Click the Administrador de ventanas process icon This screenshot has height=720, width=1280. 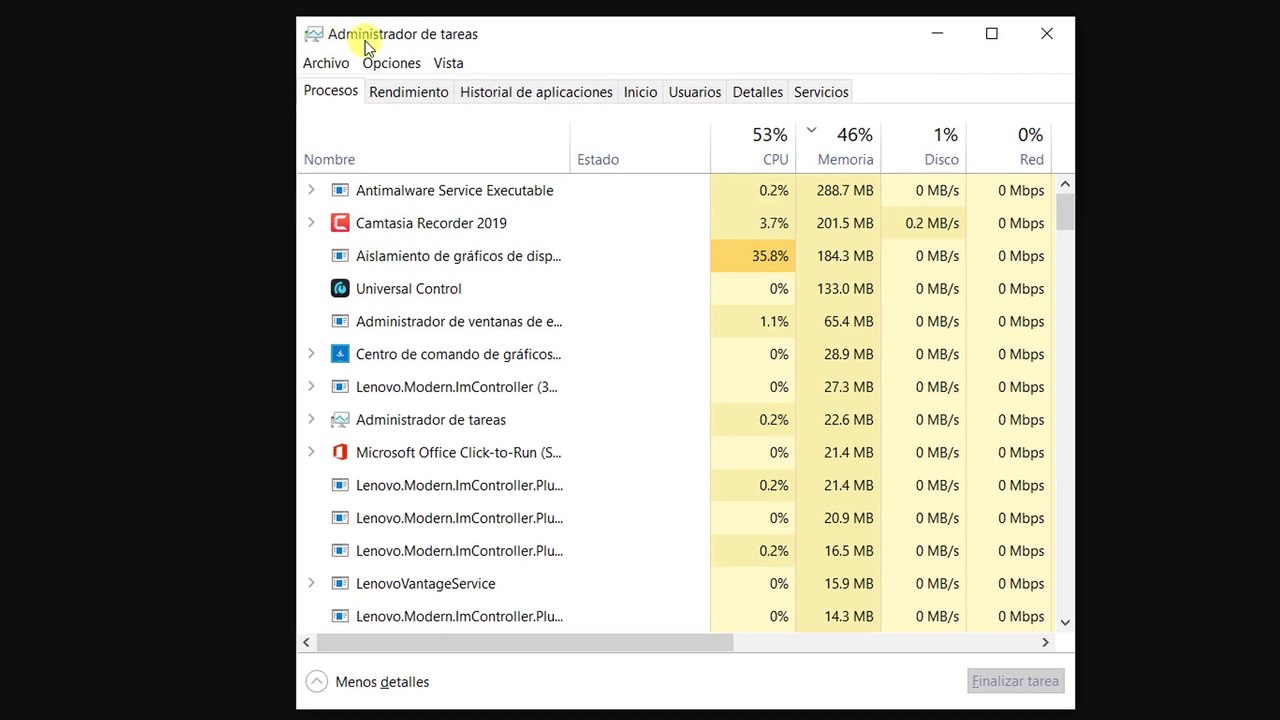click(x=340, y=321)
